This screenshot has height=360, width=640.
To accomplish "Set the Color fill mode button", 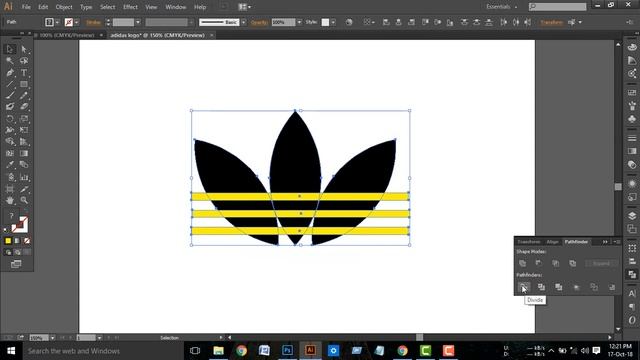I will pyautogui.click(x=8, y=241).
